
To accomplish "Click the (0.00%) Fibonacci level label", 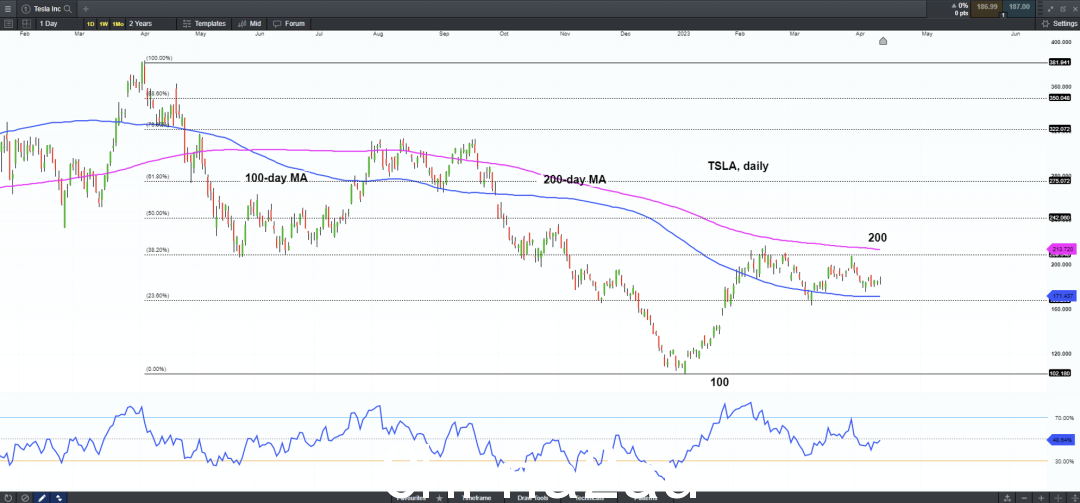I will [x=156, y=369].
